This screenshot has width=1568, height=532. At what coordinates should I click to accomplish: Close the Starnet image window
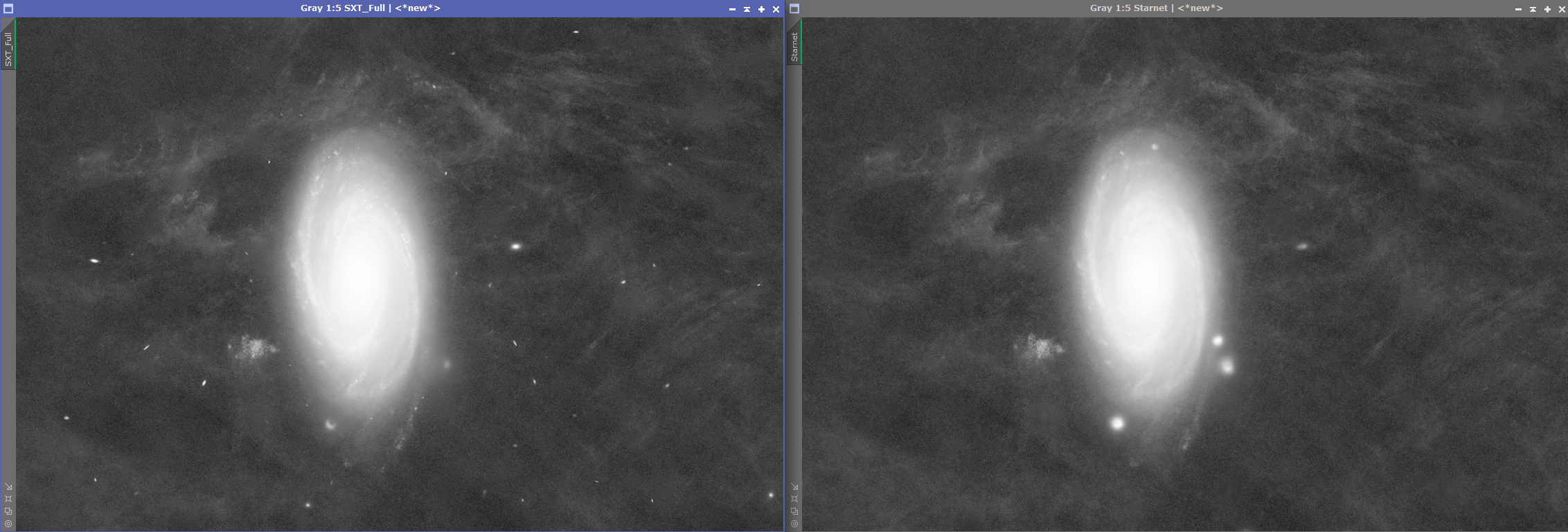(1562, 9)
